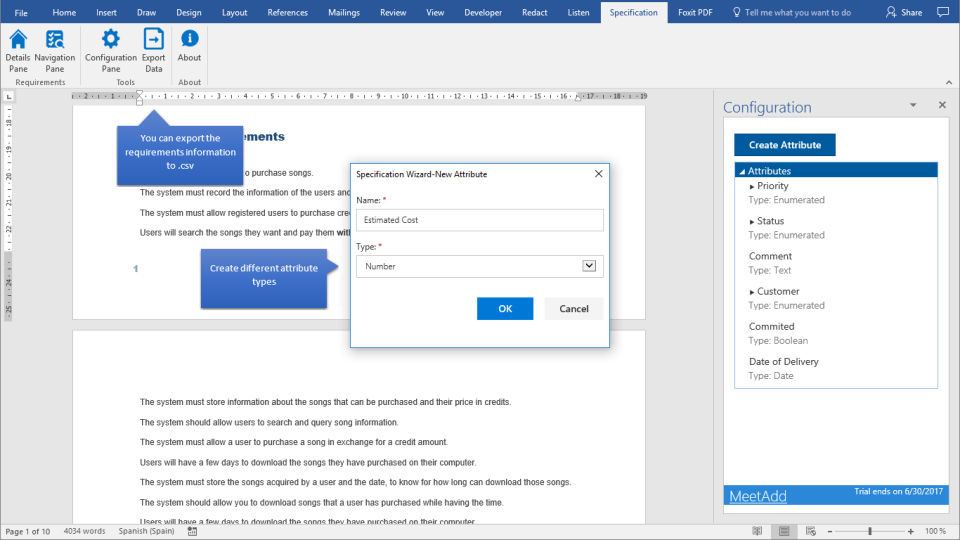Click the 4034 words counter
Screen dimensions: 960x540
pyautogui.click(x=84, y=531)
